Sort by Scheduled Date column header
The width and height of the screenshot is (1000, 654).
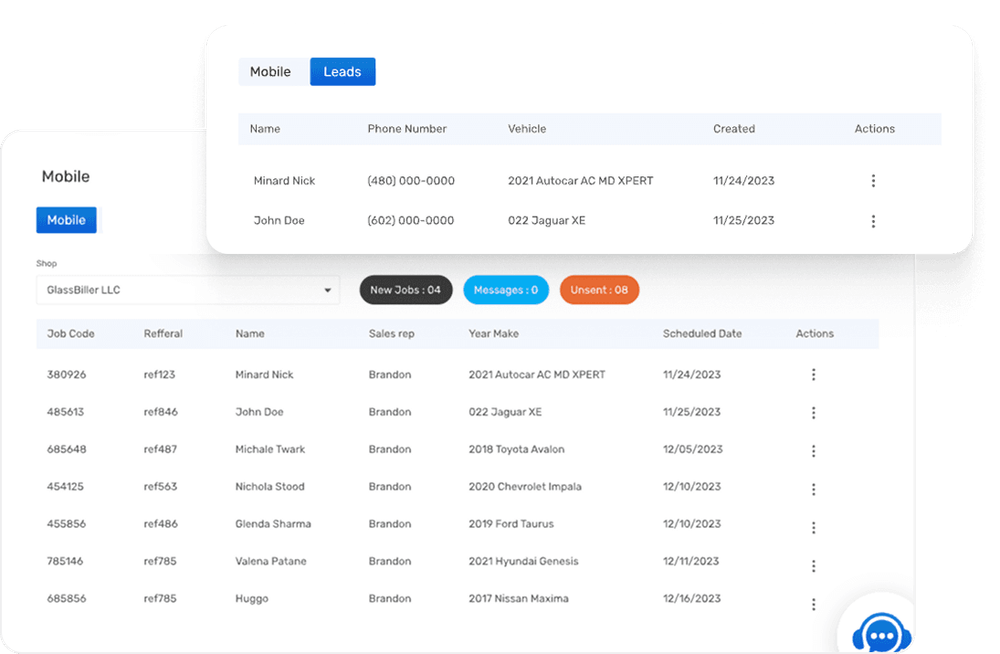click(x=702, y=334)
